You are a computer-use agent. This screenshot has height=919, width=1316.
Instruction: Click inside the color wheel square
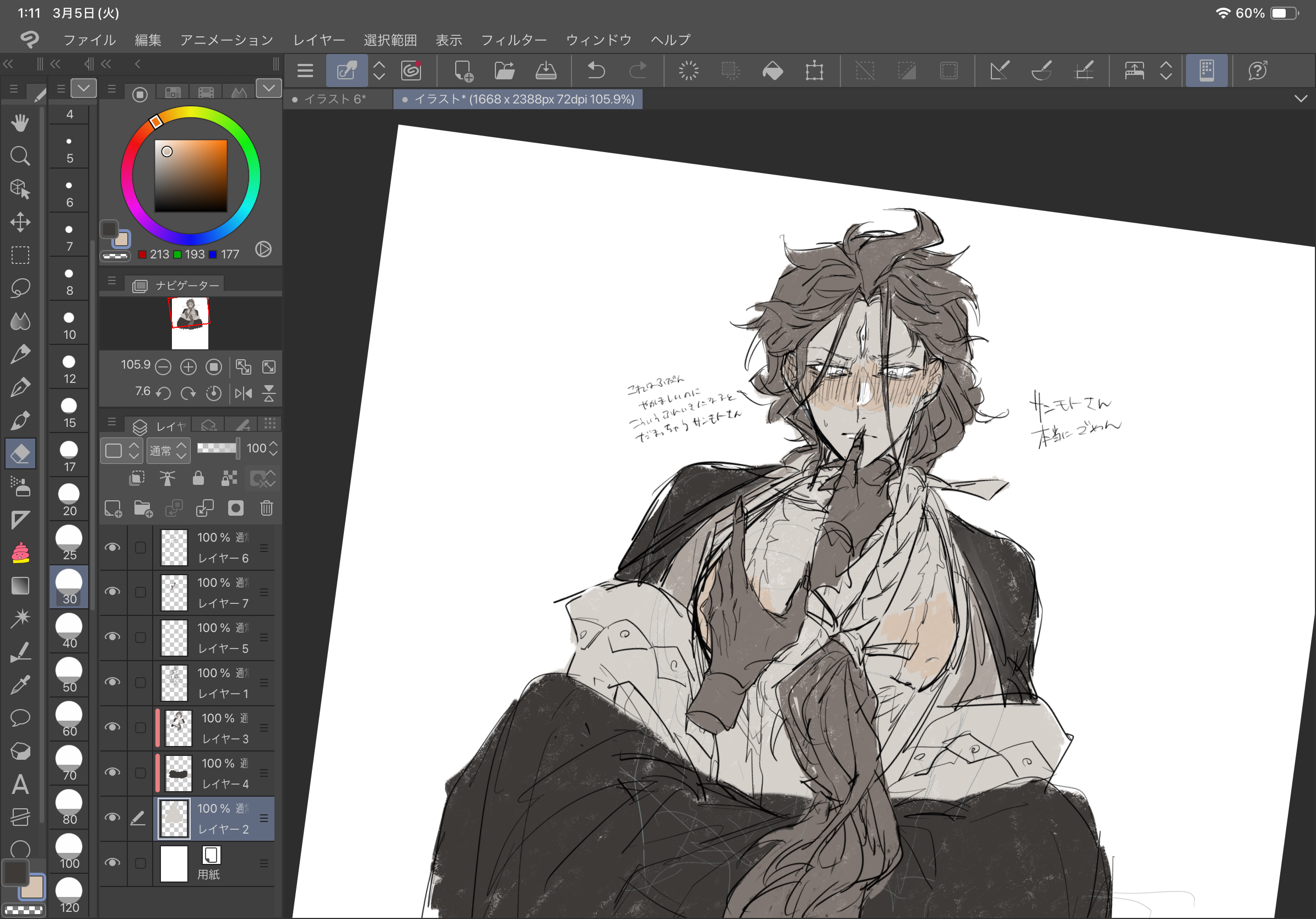pyautogui.click(x=191, y=176)
